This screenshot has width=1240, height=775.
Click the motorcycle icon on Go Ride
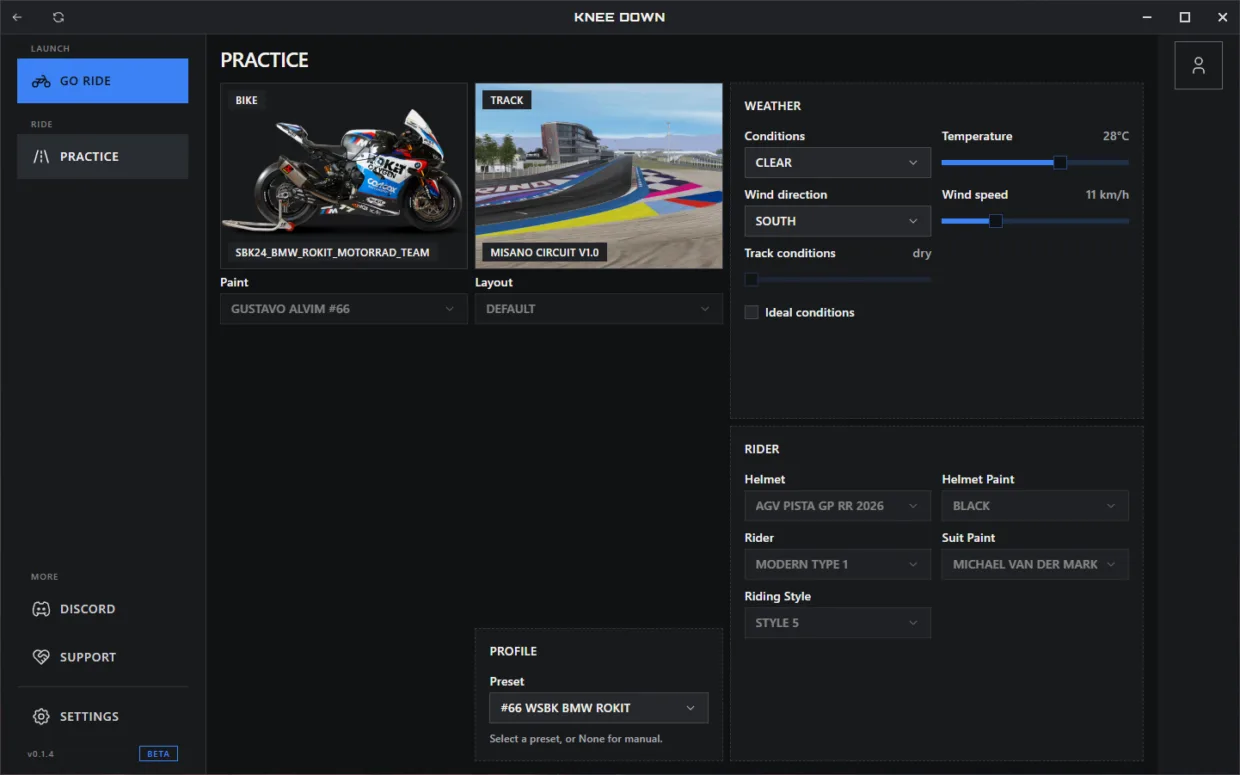[x=41, y=81]
